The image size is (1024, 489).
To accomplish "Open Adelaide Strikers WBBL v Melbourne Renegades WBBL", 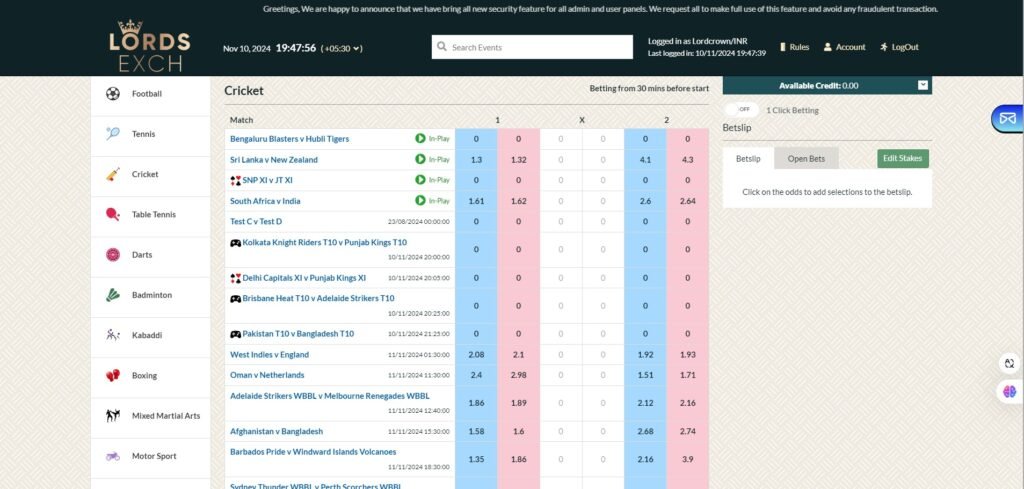I will coord(330,396).
